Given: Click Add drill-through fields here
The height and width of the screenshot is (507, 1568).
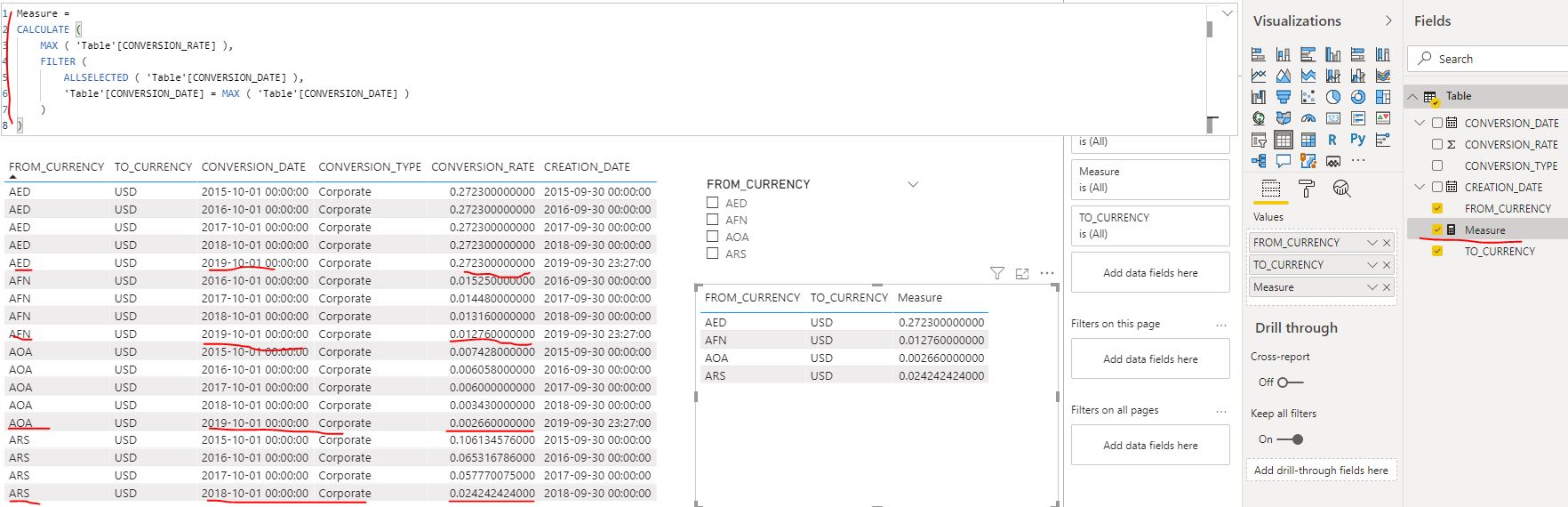Looking at the screenshot, I should coord(1321,471).
